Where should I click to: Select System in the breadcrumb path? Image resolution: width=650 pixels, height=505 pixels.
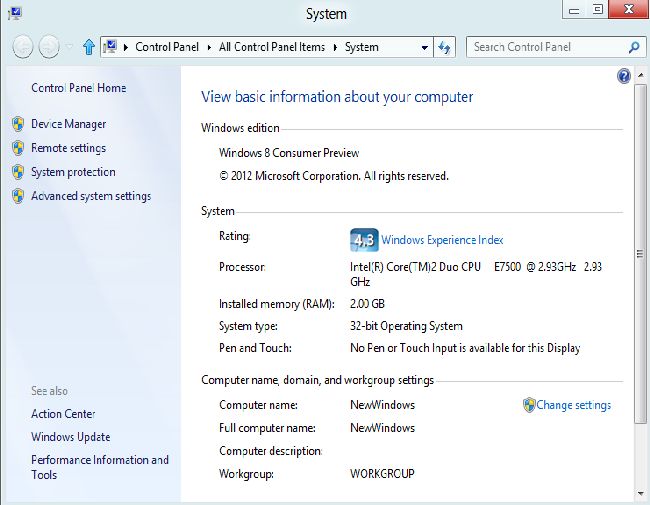[361, 47]
